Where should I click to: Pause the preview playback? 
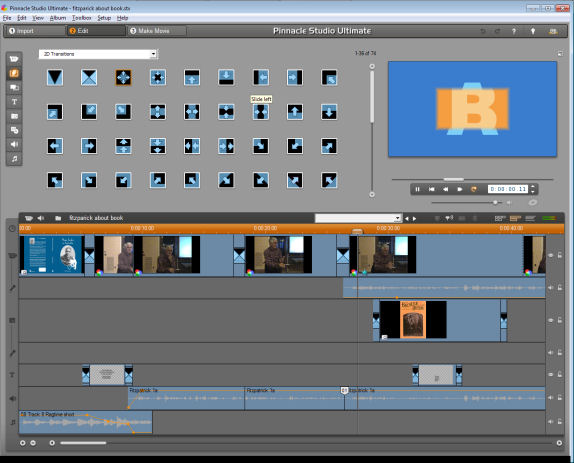click(x=417, y=189)
